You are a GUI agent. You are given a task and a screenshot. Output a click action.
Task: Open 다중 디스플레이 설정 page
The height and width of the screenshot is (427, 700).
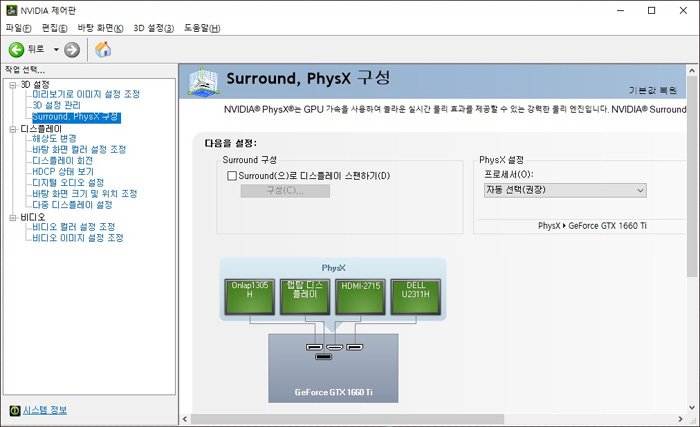[72, 205]
